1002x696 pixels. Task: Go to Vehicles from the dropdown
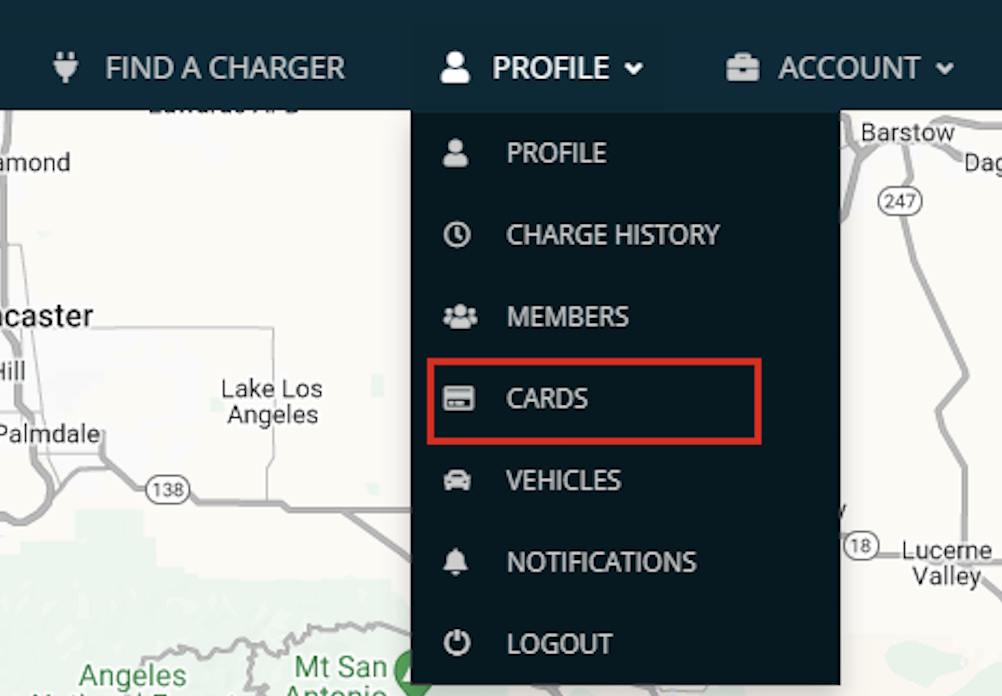pos(563,481)
